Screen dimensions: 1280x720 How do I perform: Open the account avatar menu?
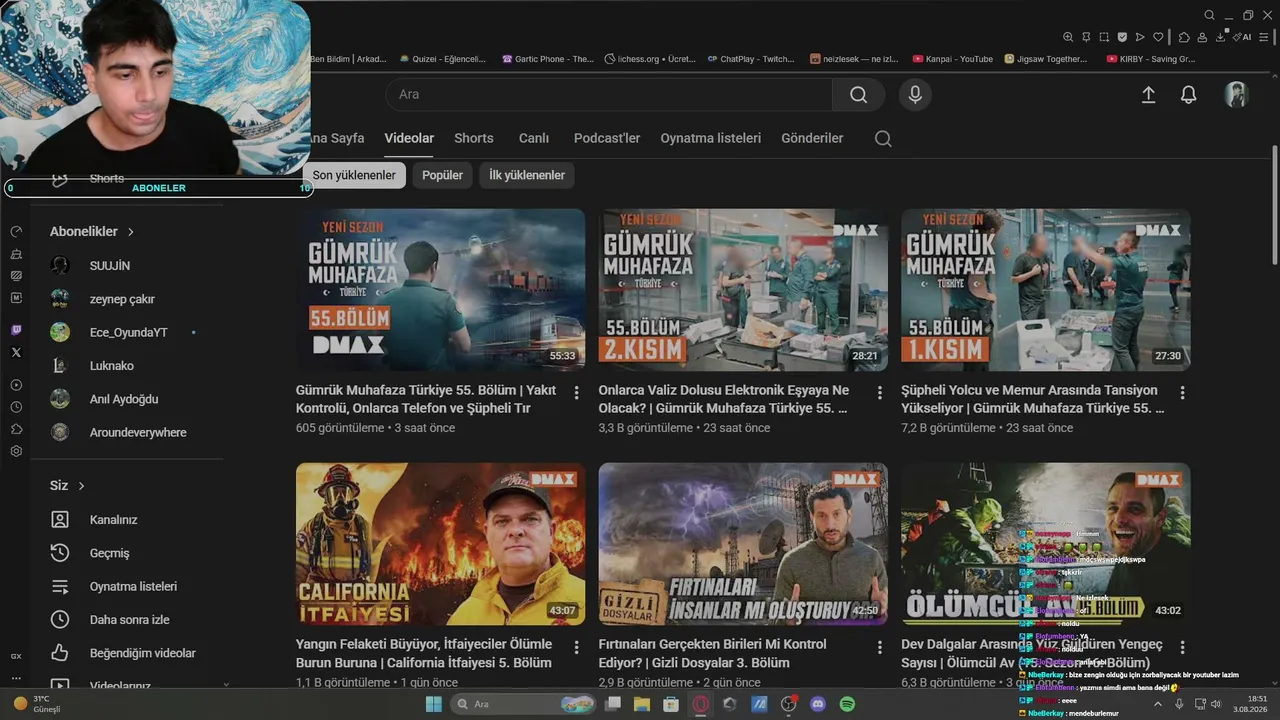(1236, 94)
